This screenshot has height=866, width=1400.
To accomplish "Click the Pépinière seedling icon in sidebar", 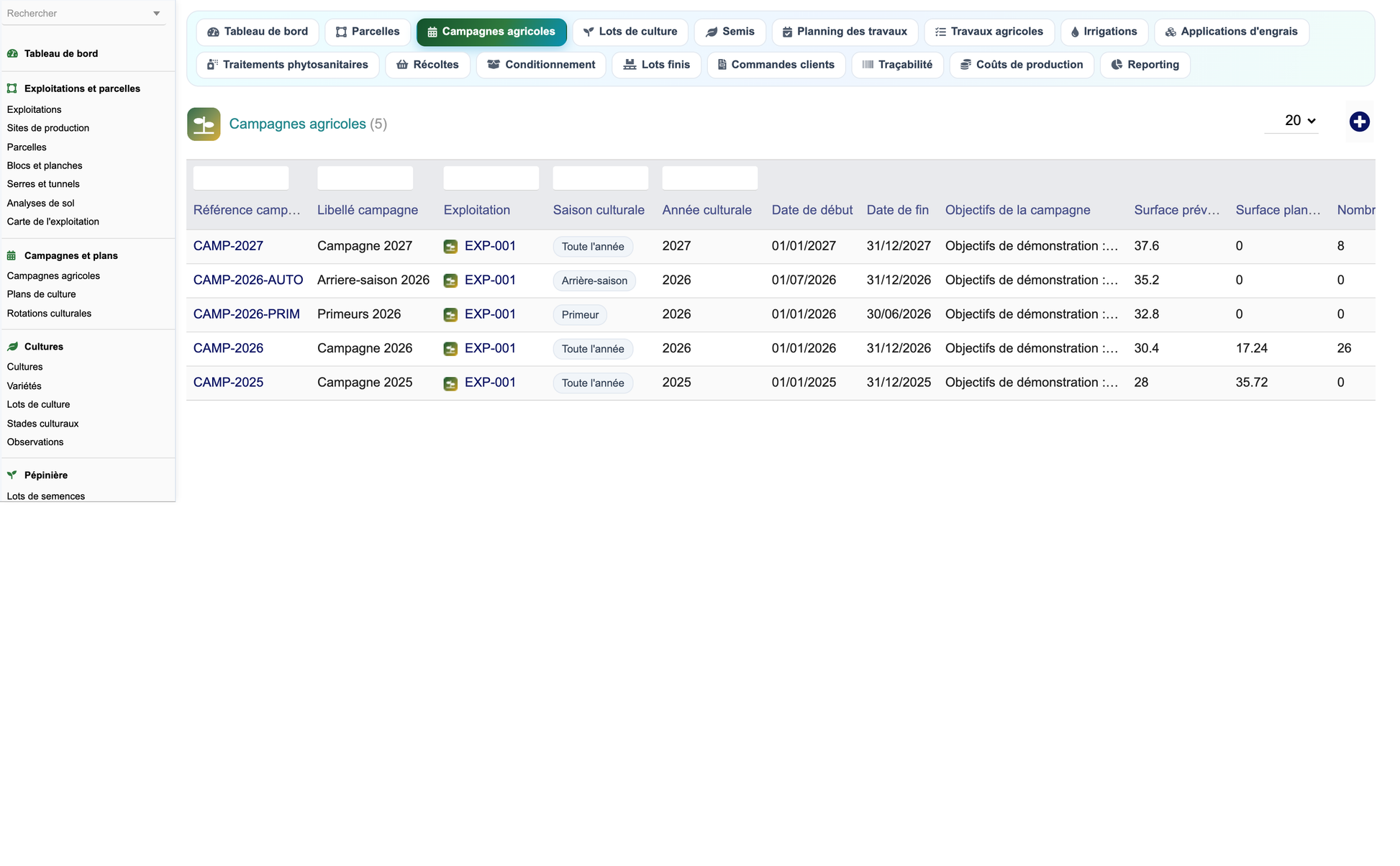I will click(x=12, y=475).
